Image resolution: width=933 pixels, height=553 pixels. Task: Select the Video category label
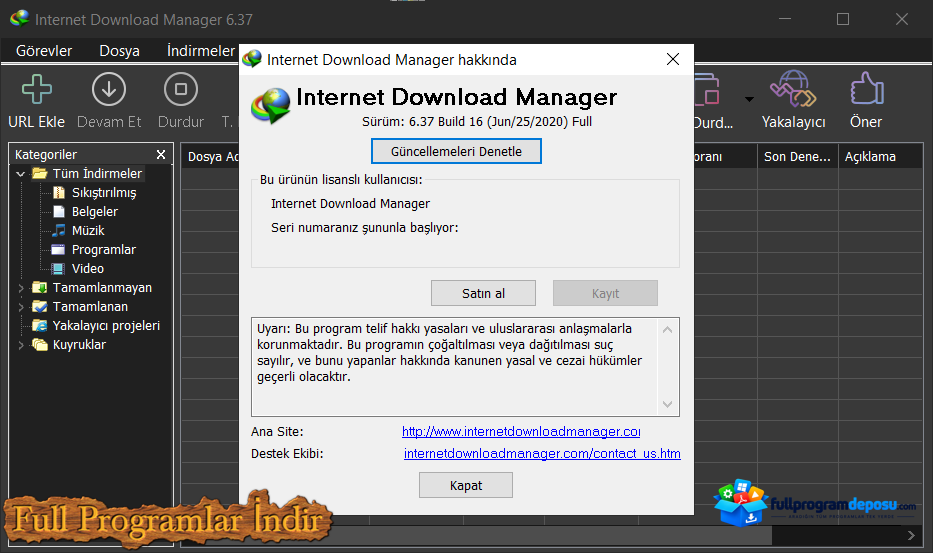(x=88, y=268)
